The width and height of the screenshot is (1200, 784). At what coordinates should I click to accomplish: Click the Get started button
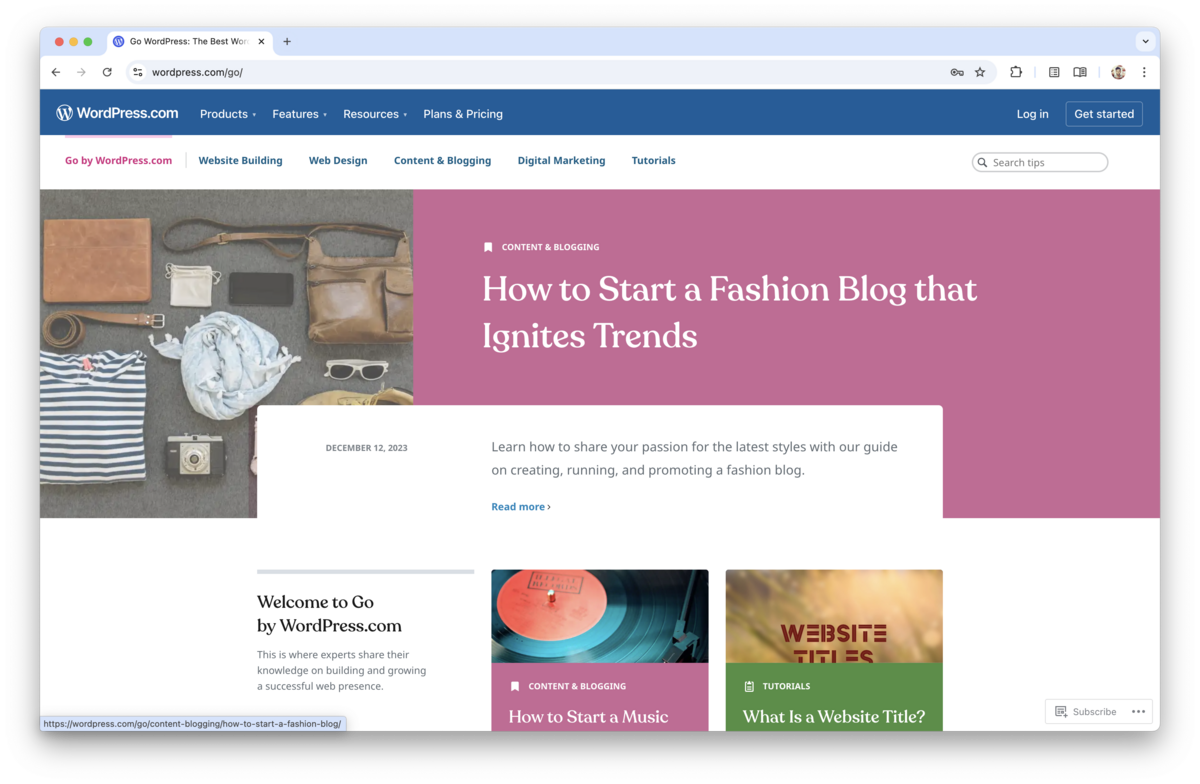pyautogui.click(x=1103, y=114)
